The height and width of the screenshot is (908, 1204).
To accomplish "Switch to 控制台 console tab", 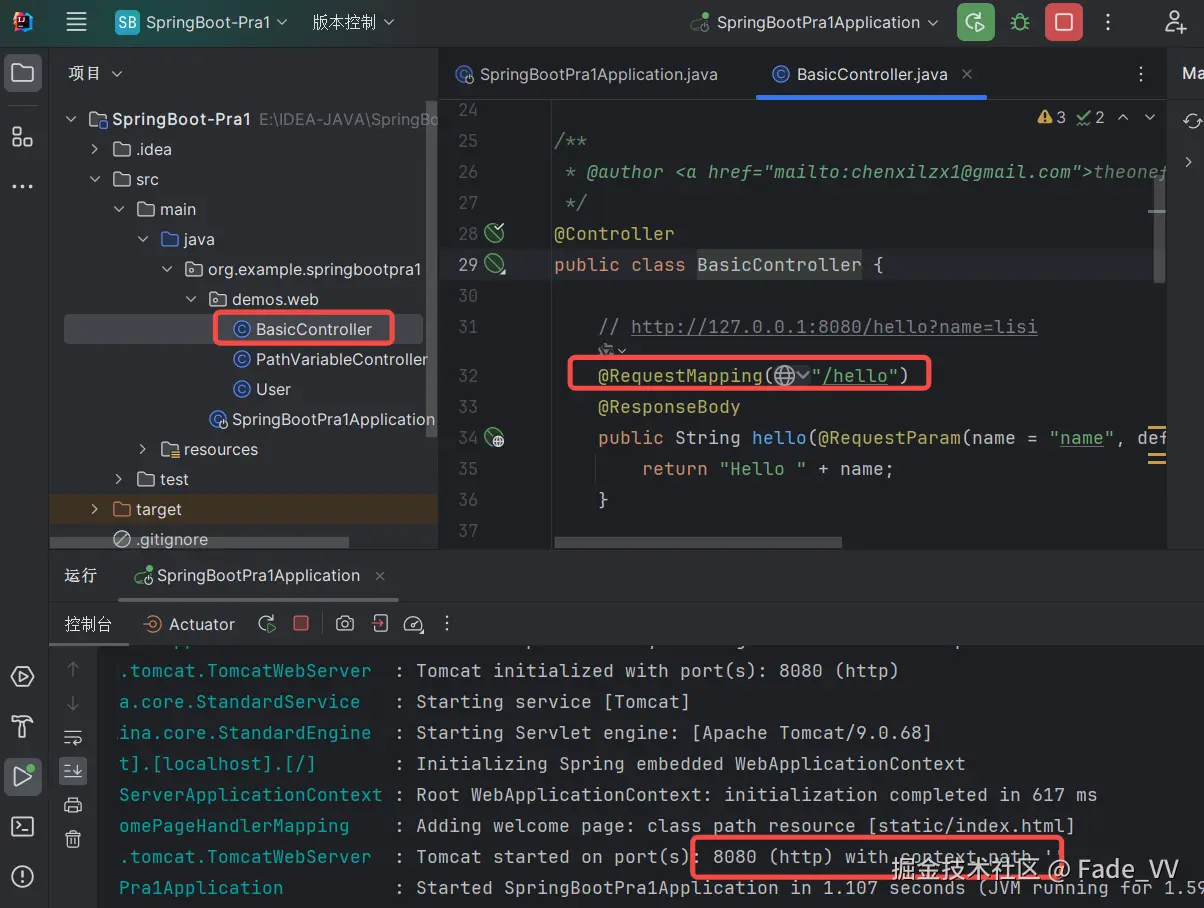I will click(88, 624).
